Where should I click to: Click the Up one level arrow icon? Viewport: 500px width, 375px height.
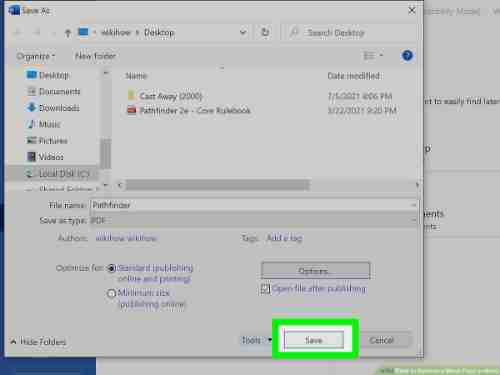coord(68,33)
